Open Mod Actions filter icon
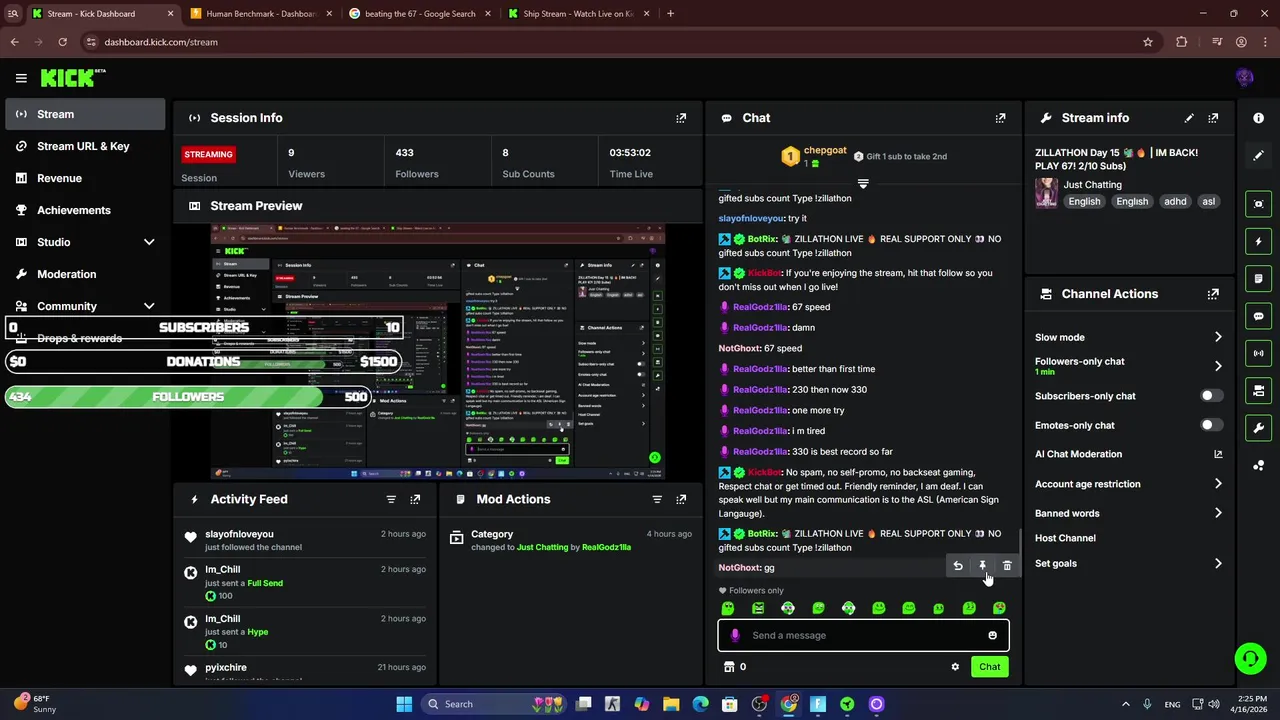The image size is (1280, 720). (x=657, y=499)
